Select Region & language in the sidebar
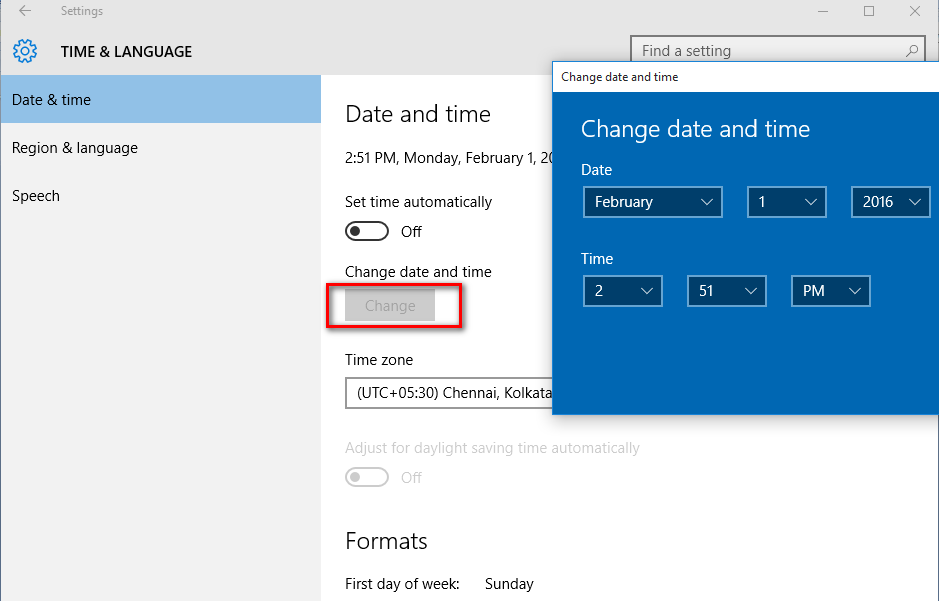The width and height of the screenshot is (939, 601). pyautogui.click(x=74, y=147)
